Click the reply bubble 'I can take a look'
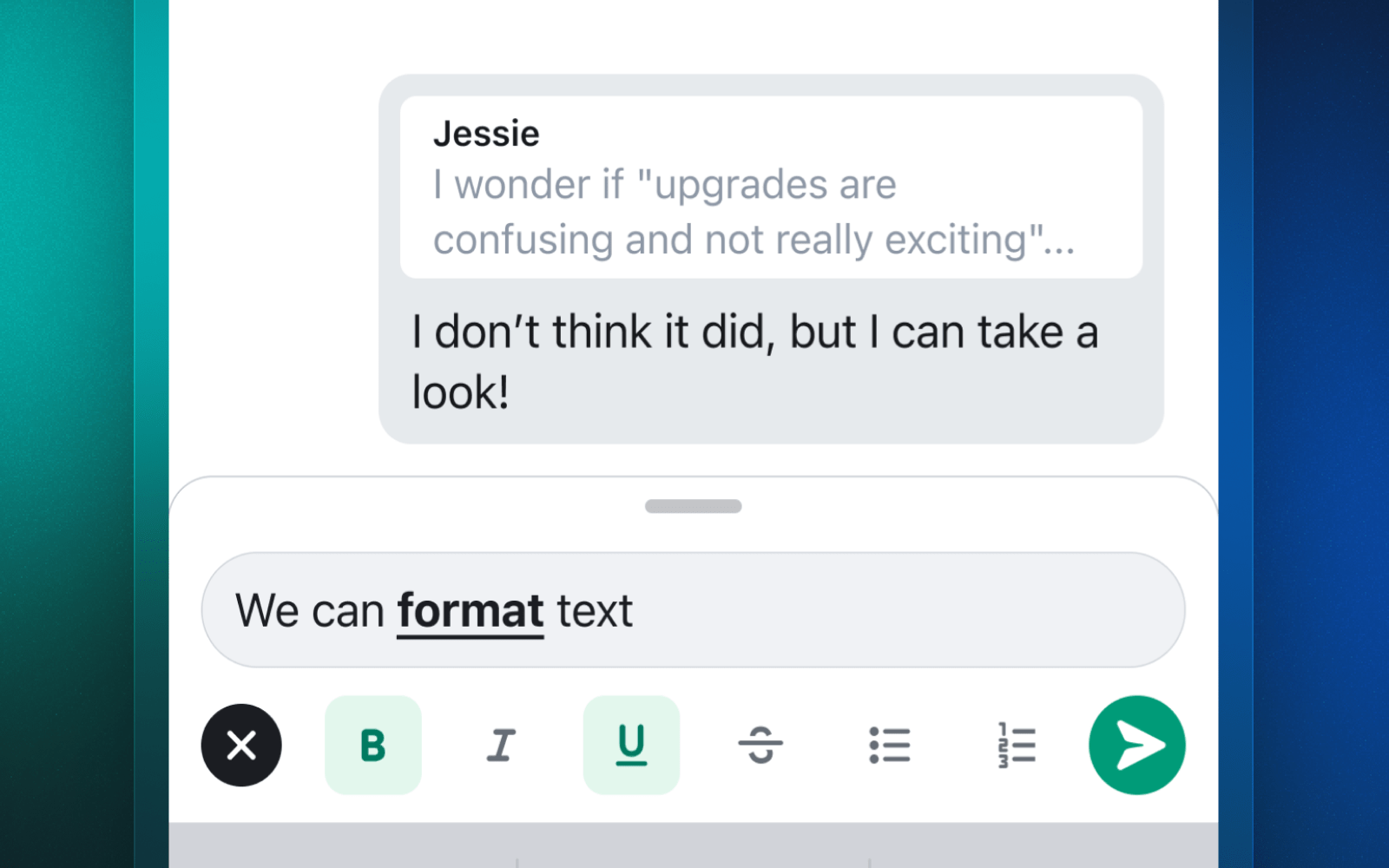This screenshot has height=868, width=1389. click(x=755, y=360)
